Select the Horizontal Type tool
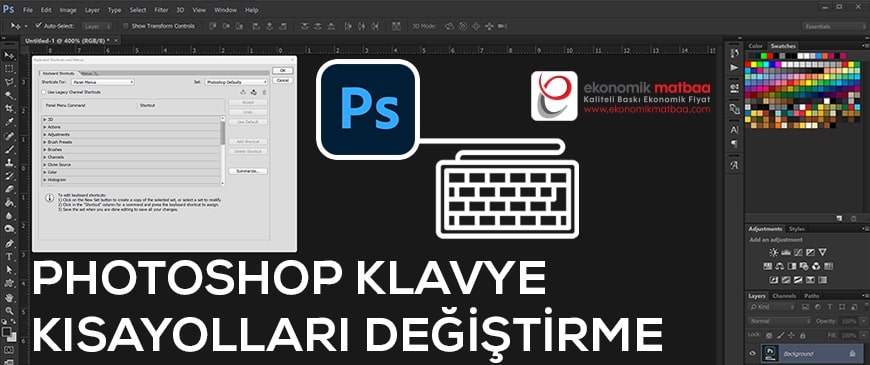The height and width of the screenshot is (365, 870). (9, 256)
